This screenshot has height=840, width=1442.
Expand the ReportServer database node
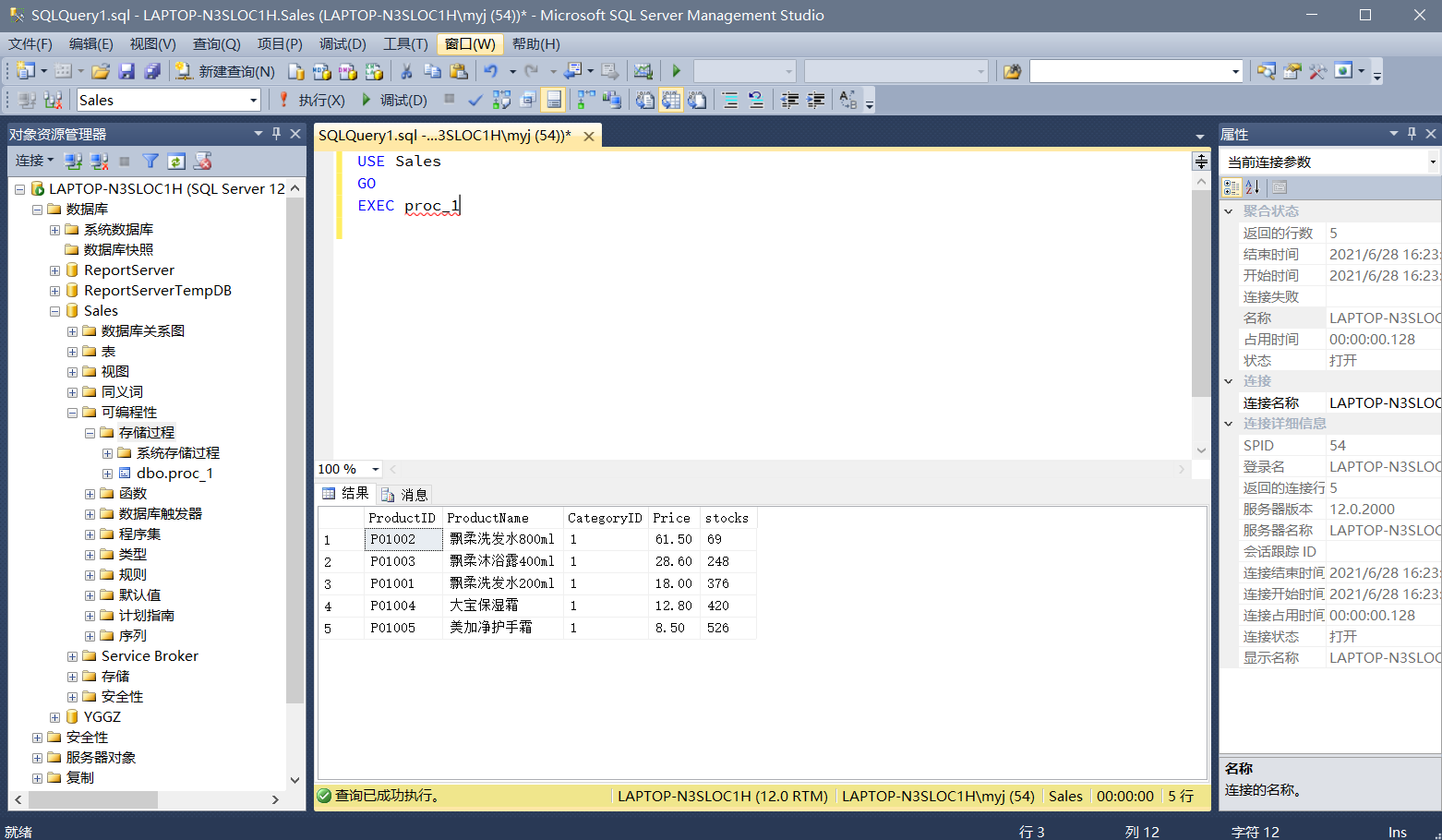[x=54, y=270]
